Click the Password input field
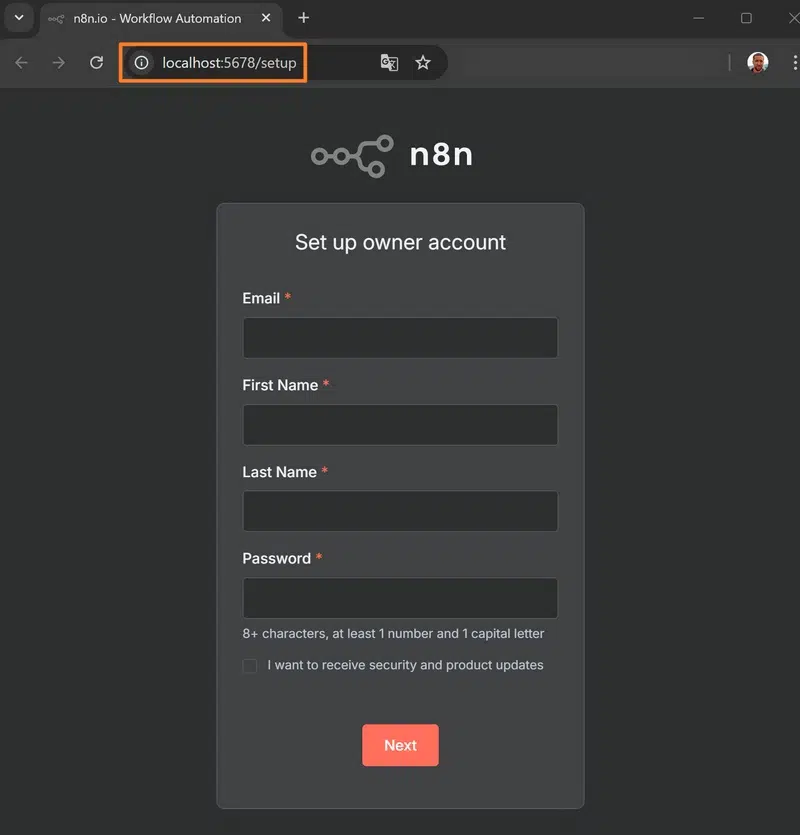The height and width of the screenshot is (835, 800). (x=400, y=597)
